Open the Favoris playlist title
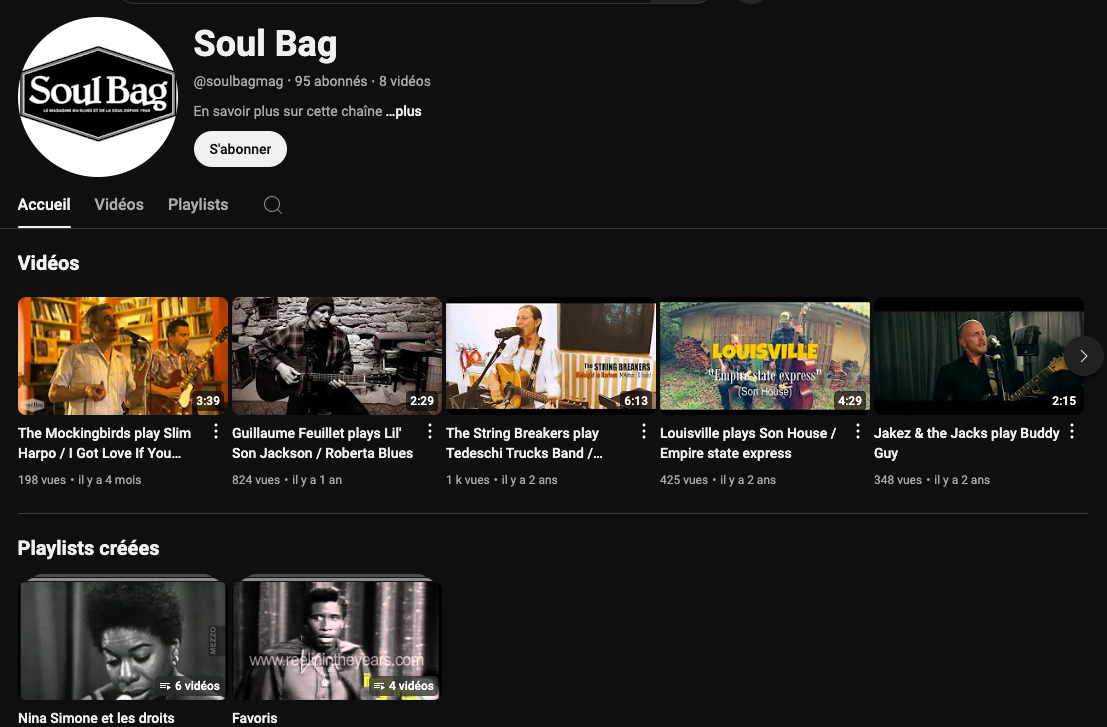 coord(254,718)
